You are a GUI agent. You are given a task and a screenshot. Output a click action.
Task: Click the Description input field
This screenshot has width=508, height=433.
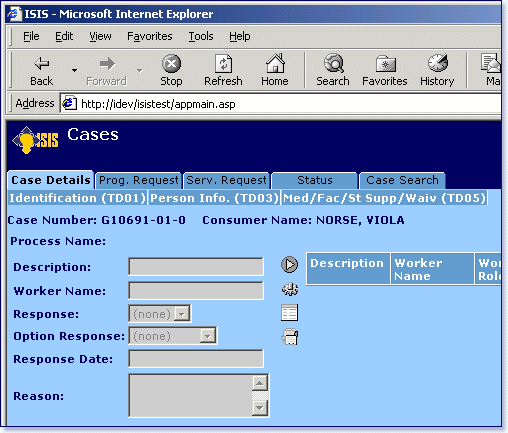pos(196,266)
